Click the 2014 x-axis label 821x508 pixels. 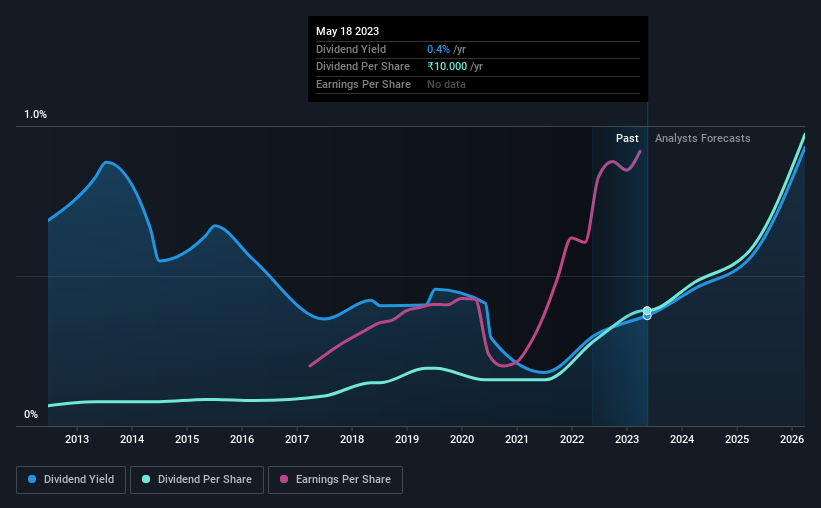click(132, 439)
